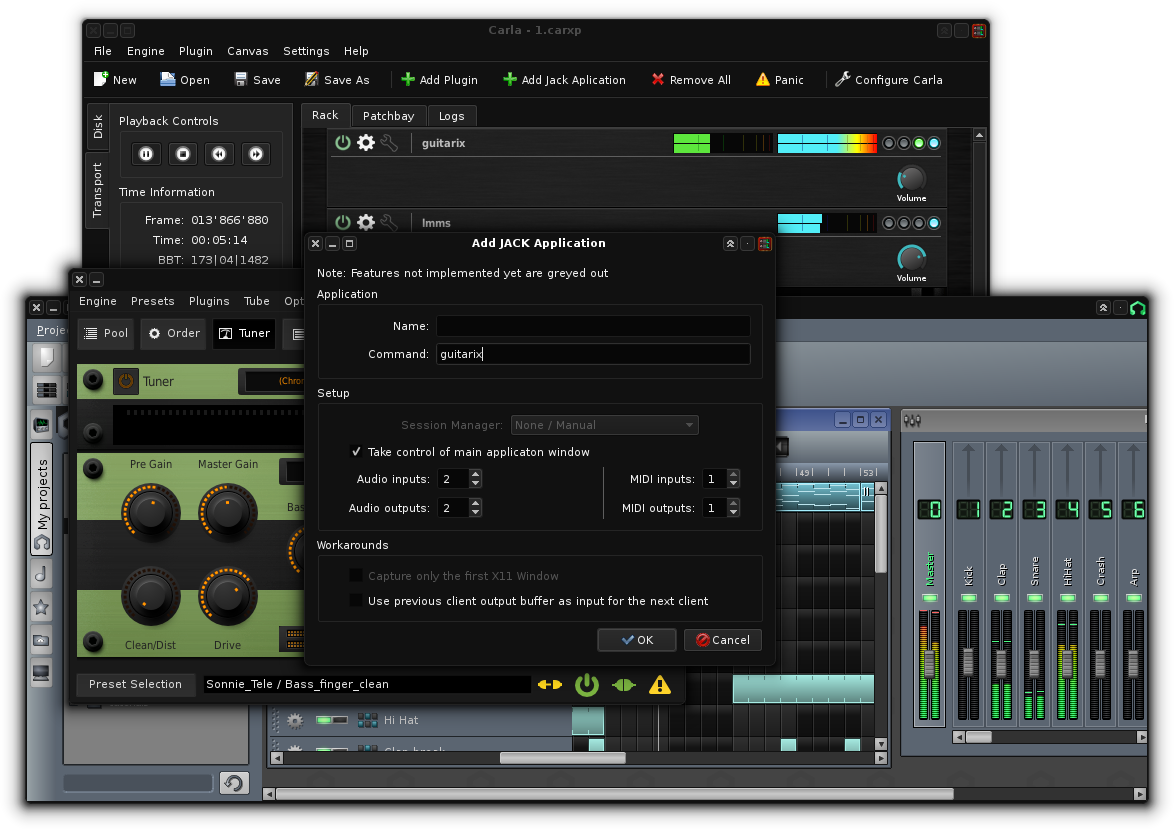Toggle the Tuner power switch
Viewport: 1174px width, 829px height.
tap(126, 381)
